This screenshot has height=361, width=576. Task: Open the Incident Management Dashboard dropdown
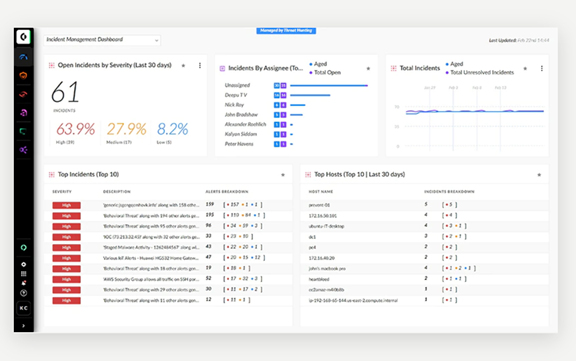[x=102, y=40]
